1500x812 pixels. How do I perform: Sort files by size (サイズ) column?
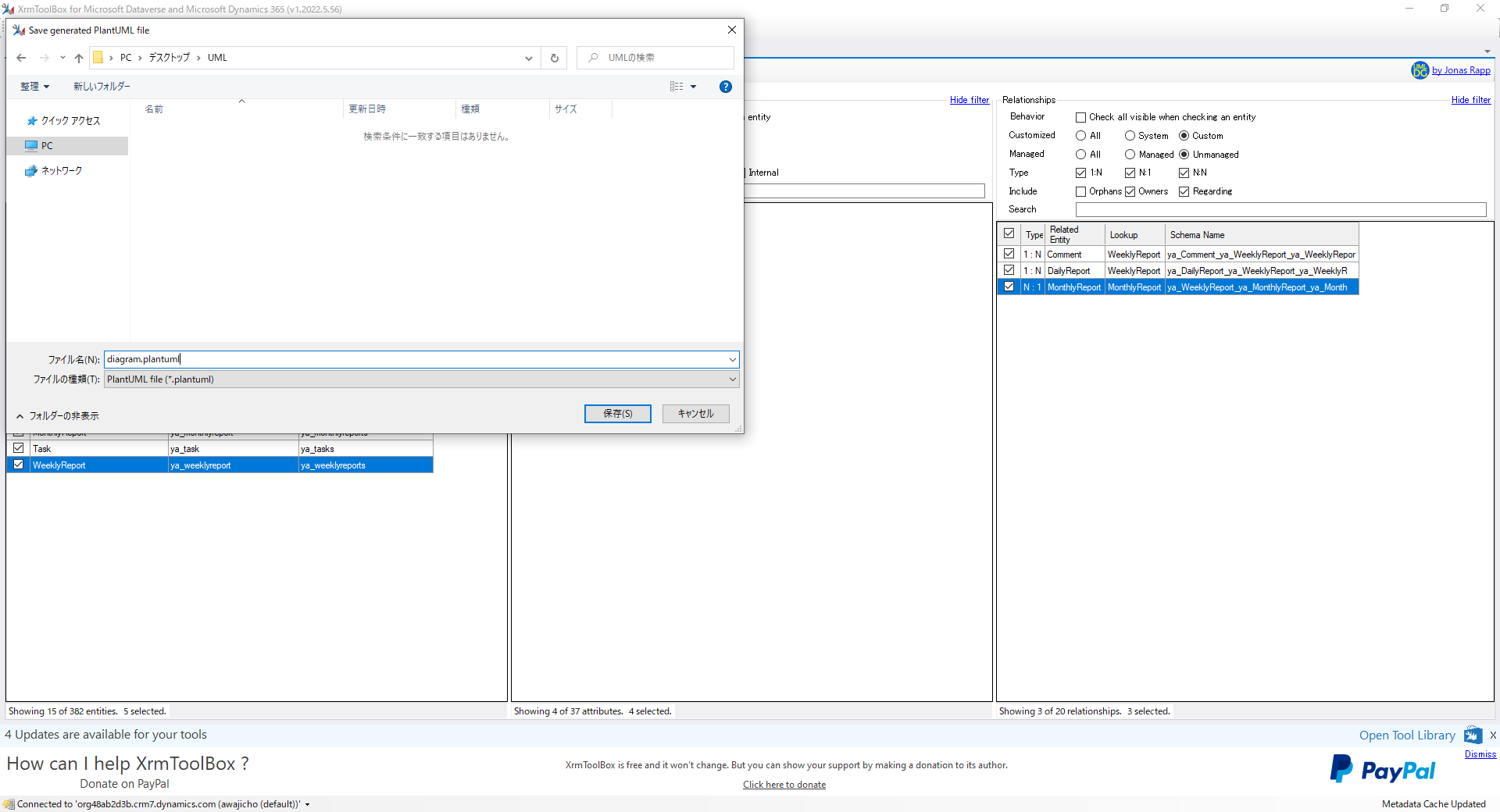click(x=580, y=109)
